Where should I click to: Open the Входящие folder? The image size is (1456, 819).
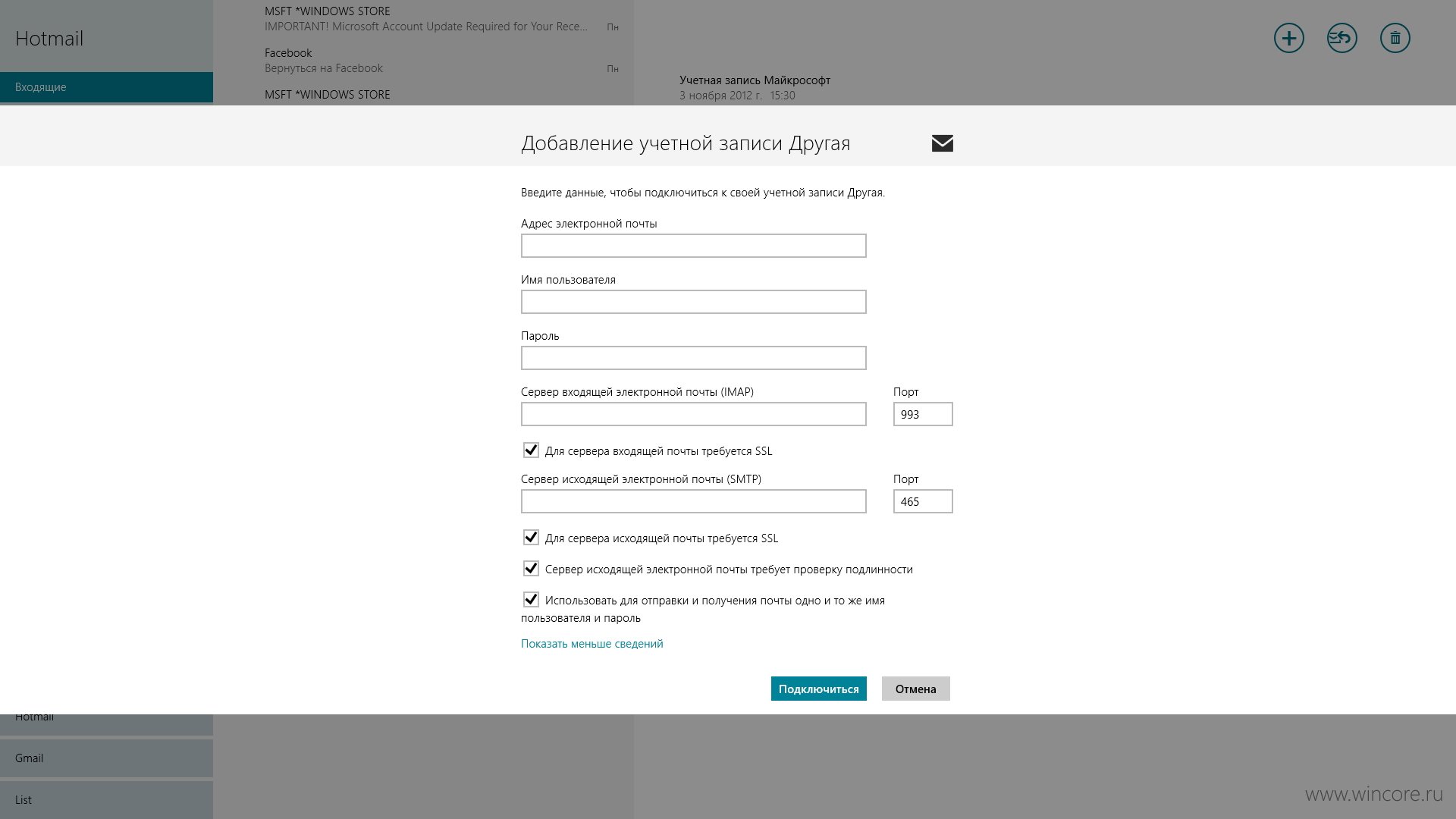point(106,87)
